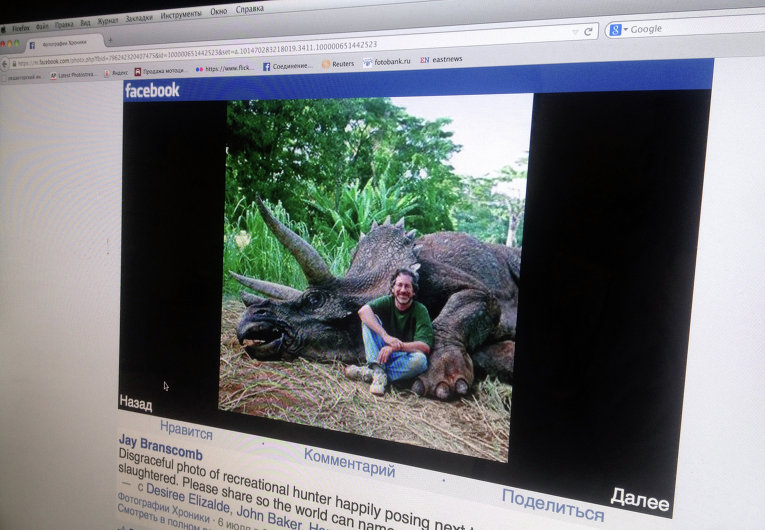The image size is (765, 530).
Task: Click the facebook logo in header
Action: 152,90
